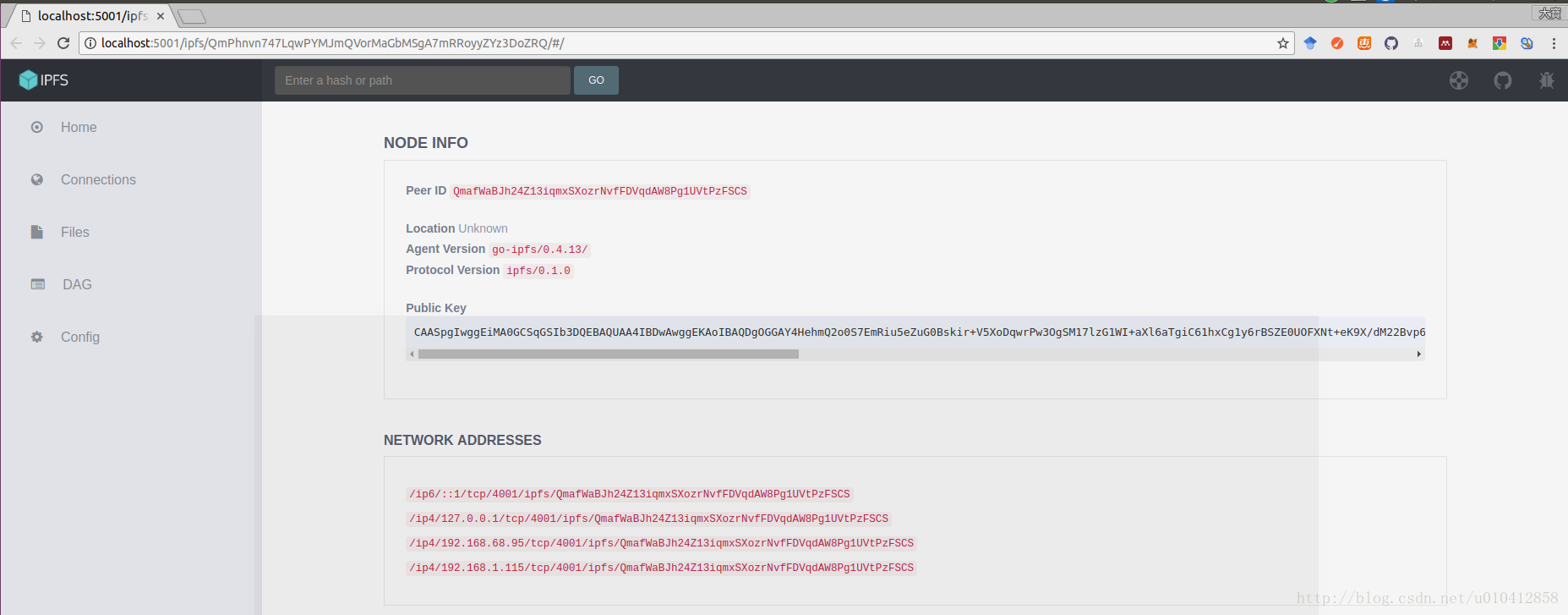Viewport: 1568px width, 615px height.
Task: Close the localhost:5001 tab
Action: point(161,16)
